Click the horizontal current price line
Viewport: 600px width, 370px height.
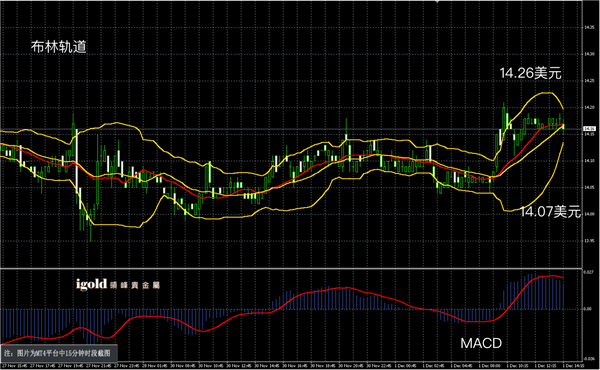pos(291,129)
